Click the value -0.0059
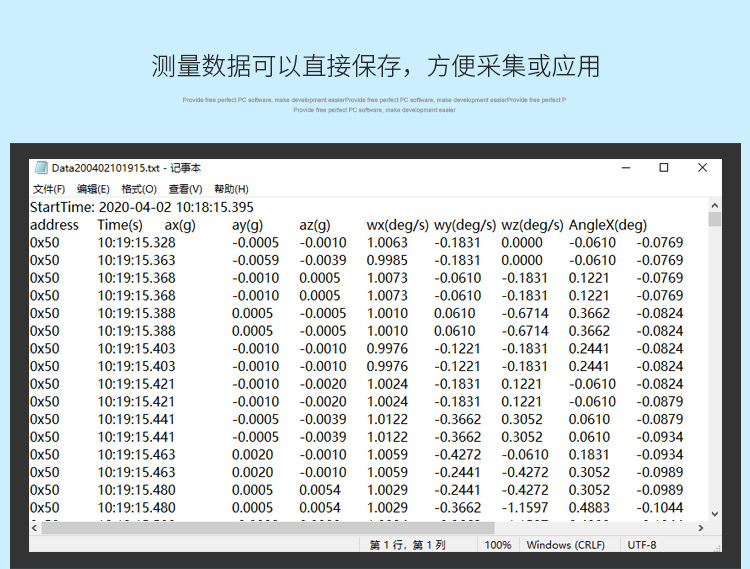This screenshot has height=569, width=750. click(x=255, y=260)
